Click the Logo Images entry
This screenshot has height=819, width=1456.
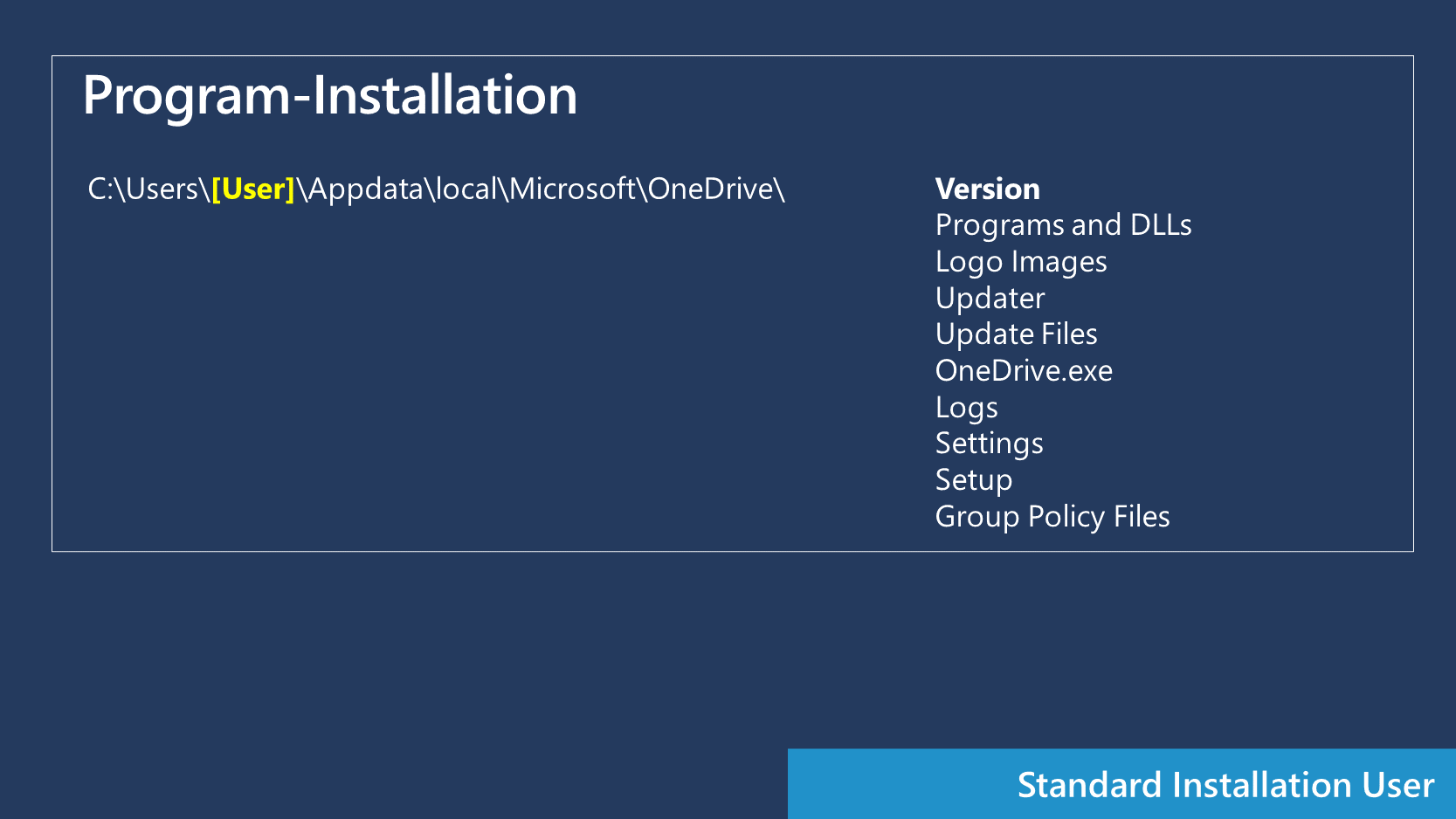1020,261
